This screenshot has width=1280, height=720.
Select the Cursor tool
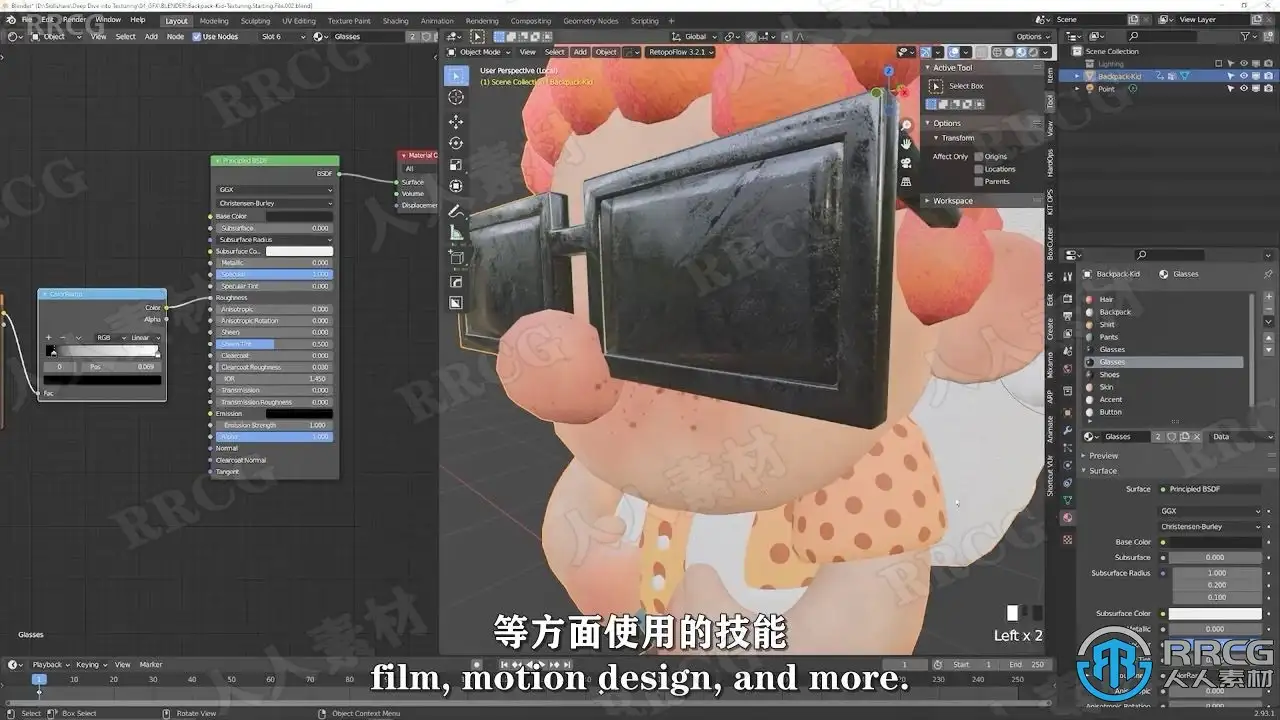[456, 97]
